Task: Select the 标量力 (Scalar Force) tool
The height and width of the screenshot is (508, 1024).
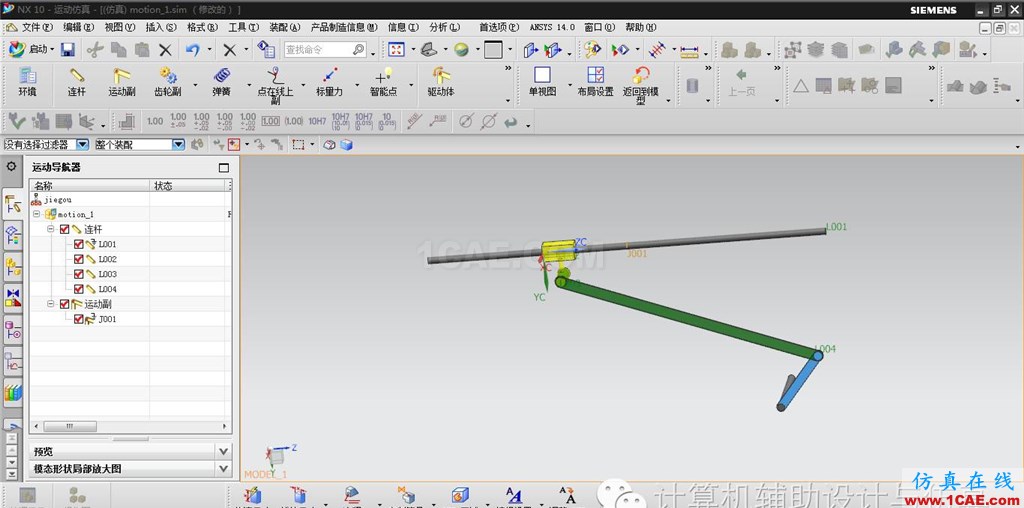Action: tap(329, 82)
